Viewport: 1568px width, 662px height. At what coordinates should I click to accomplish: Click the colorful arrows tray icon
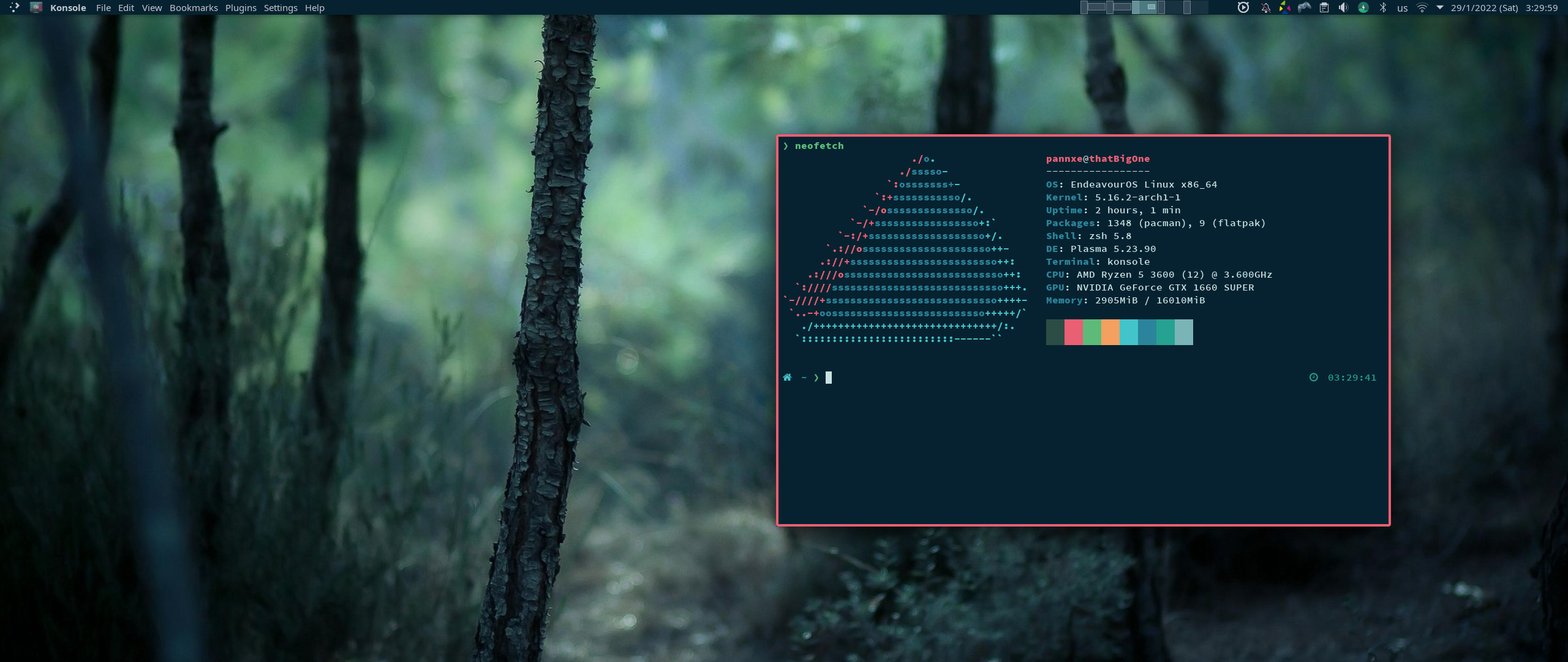coord(1285,7)
